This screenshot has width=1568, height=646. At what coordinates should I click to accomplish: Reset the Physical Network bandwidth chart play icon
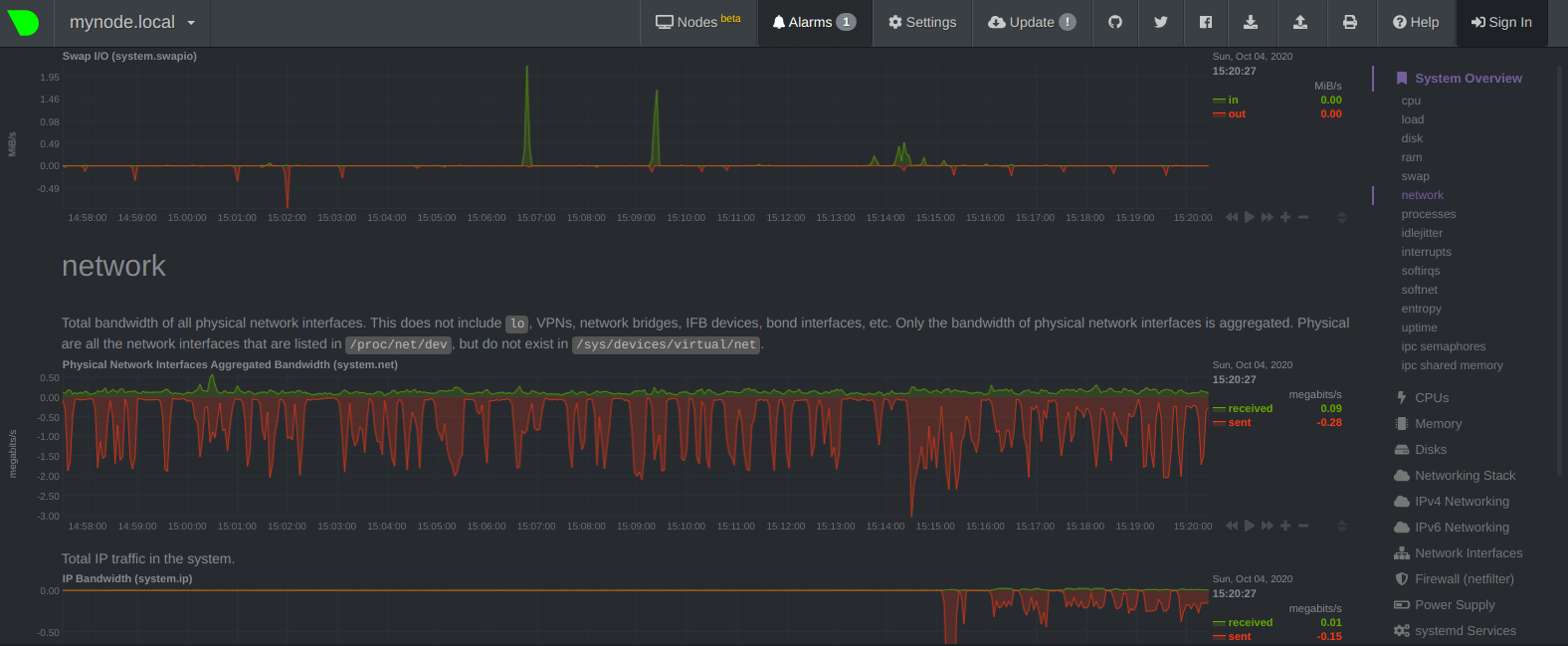click(1250, 526)
